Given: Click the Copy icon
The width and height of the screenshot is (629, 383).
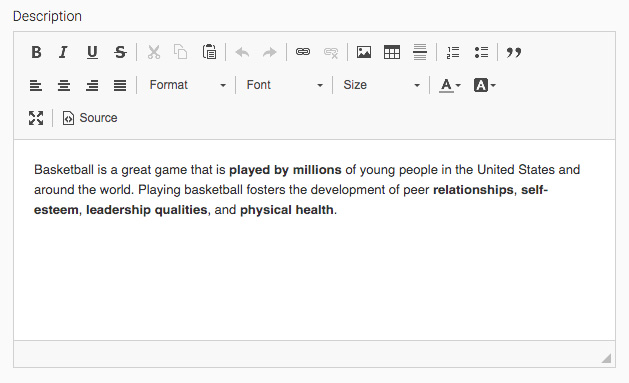Looking at the screenshot, I should tap(181, 52).
